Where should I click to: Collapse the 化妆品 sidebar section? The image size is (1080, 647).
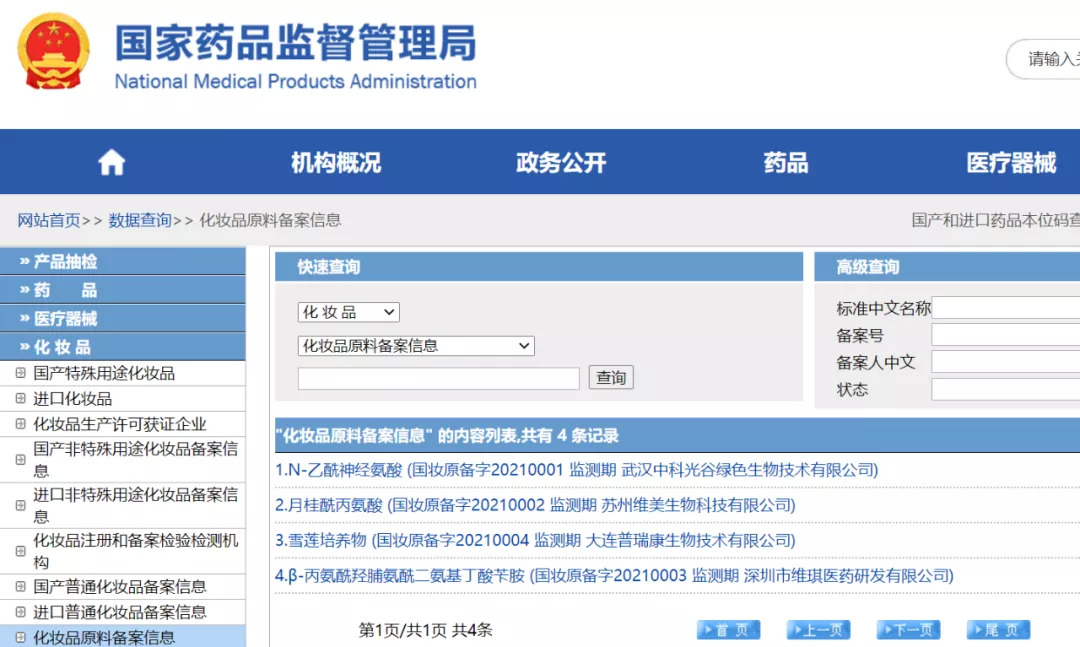[123, 347]
